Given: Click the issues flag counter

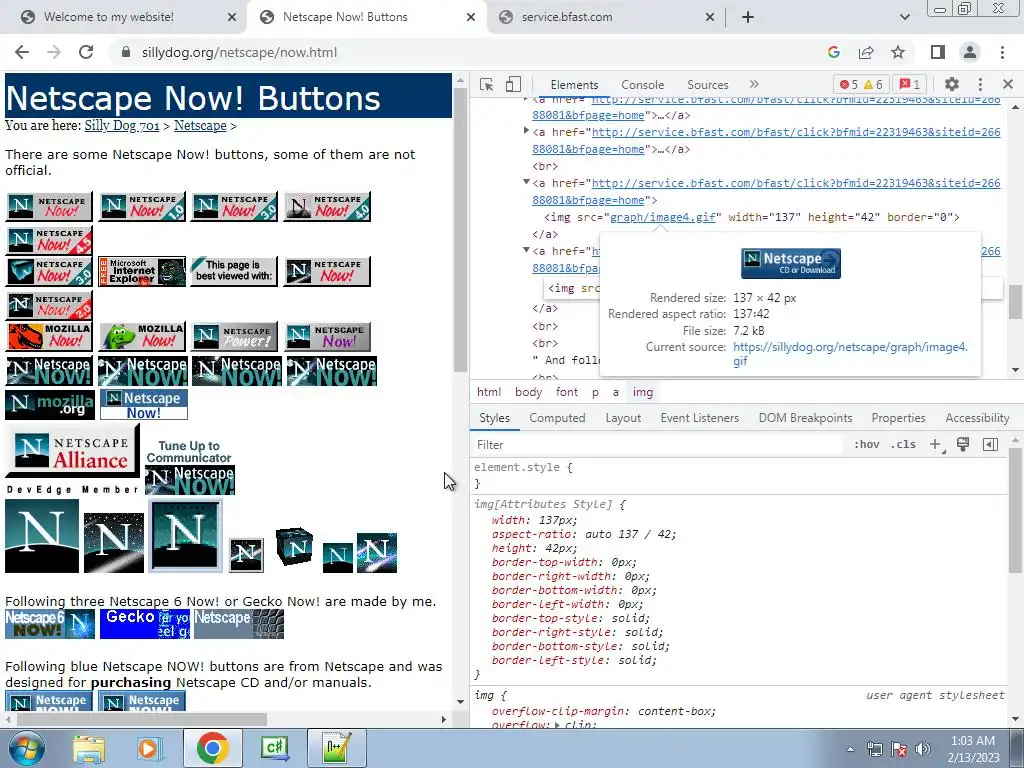Looking at the screenshot, I should pos(910,84).
